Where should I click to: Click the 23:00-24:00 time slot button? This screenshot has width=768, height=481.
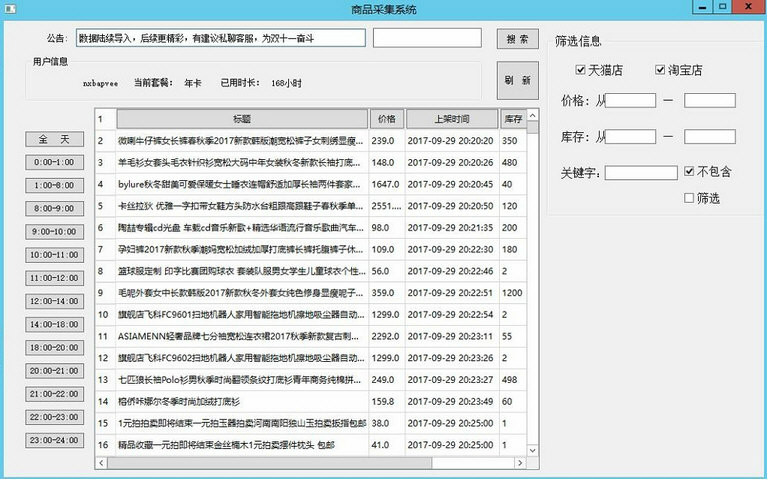pos(54,440)
